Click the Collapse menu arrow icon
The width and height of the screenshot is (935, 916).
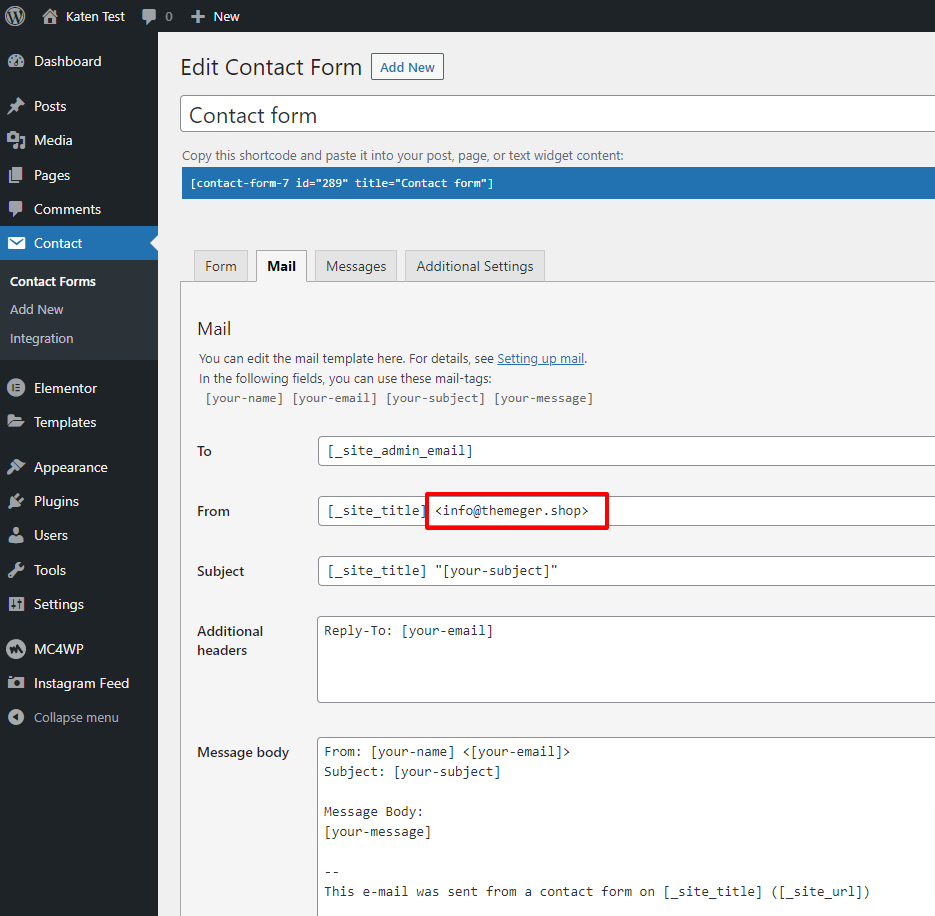16,717
